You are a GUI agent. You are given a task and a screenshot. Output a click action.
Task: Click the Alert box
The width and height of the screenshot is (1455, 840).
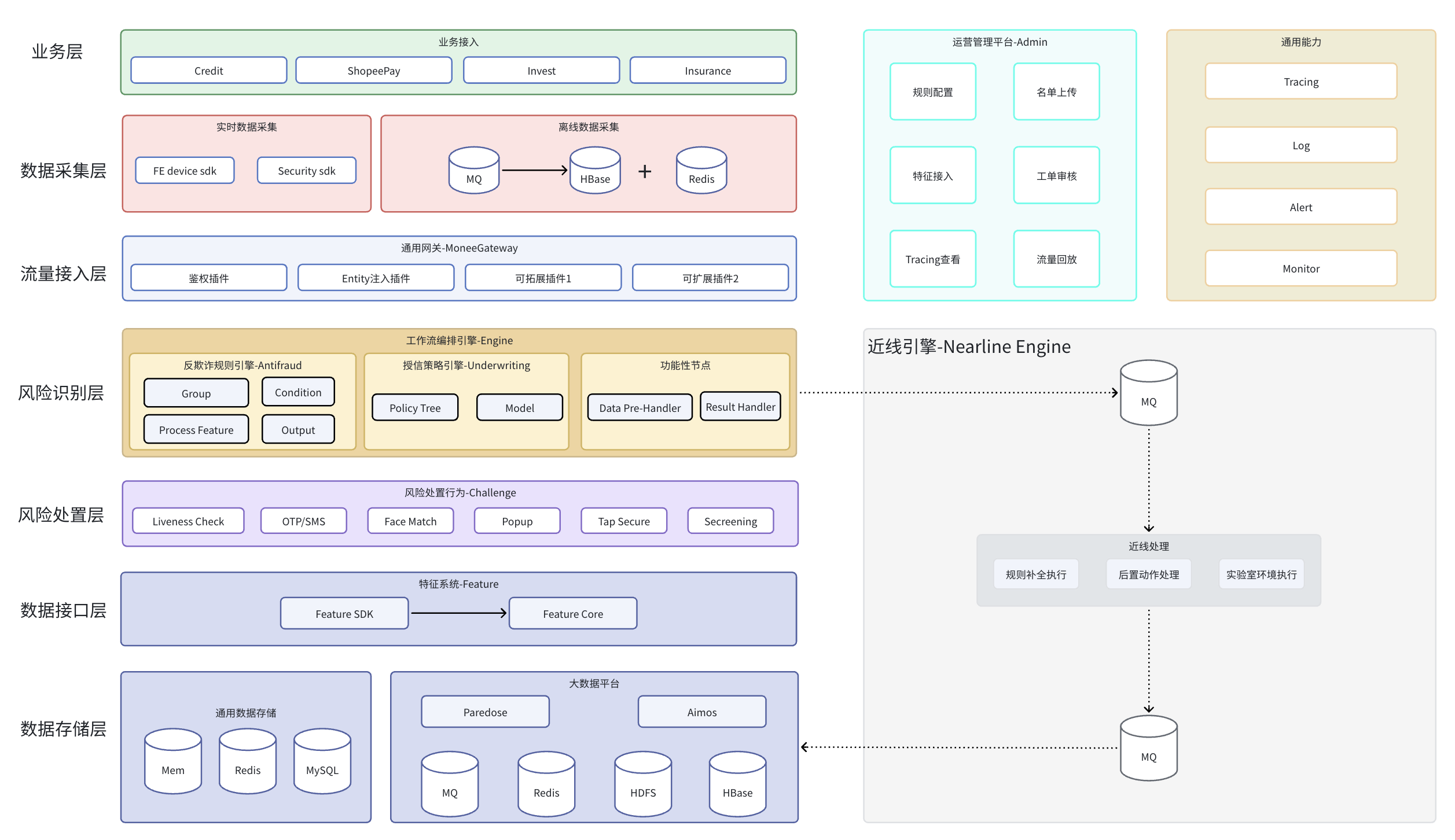[x=1301, y=207]
